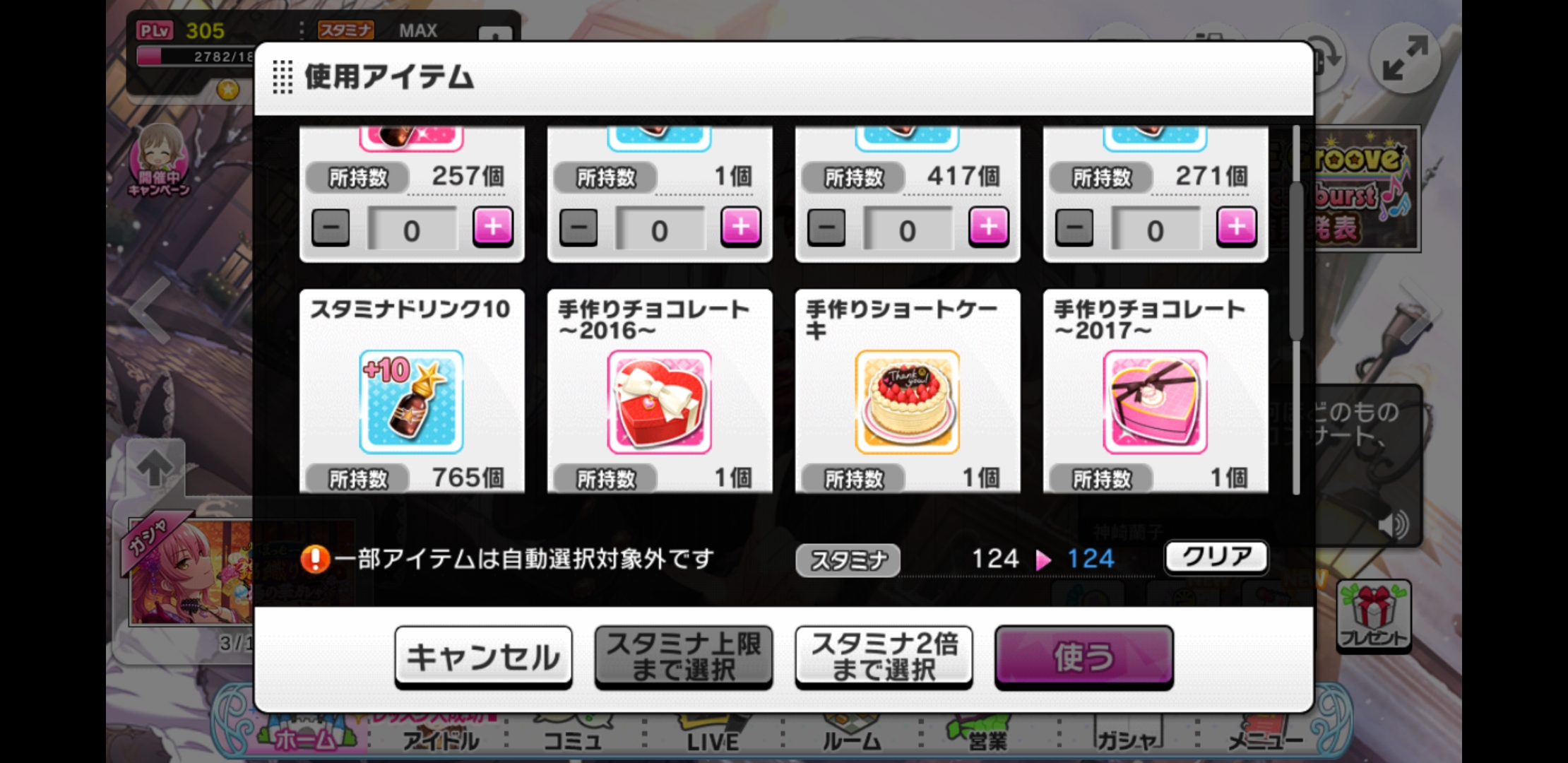The height and width of the screenshot is (763, 1568).
Task: Click the キャンセル button
Action: tap(483, 657)
